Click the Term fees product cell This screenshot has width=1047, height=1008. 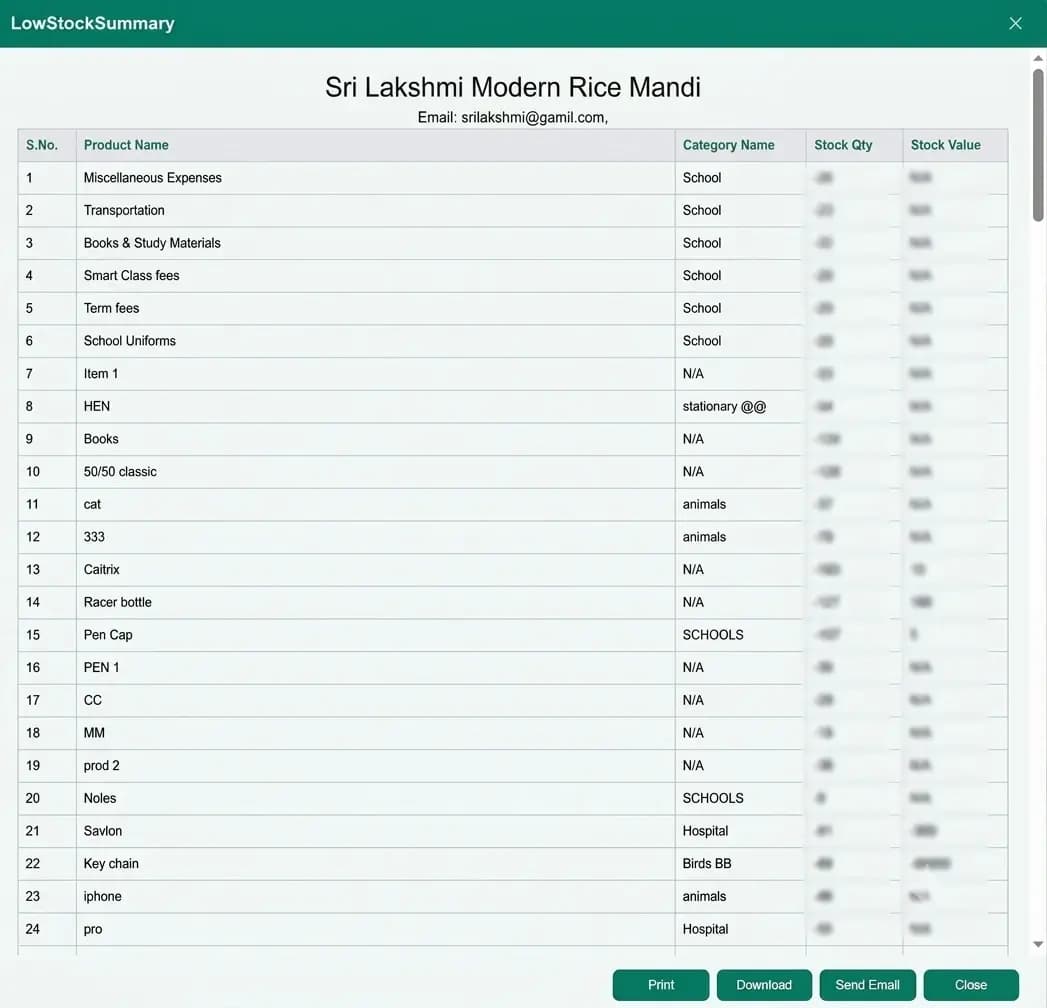coord(375,308)
